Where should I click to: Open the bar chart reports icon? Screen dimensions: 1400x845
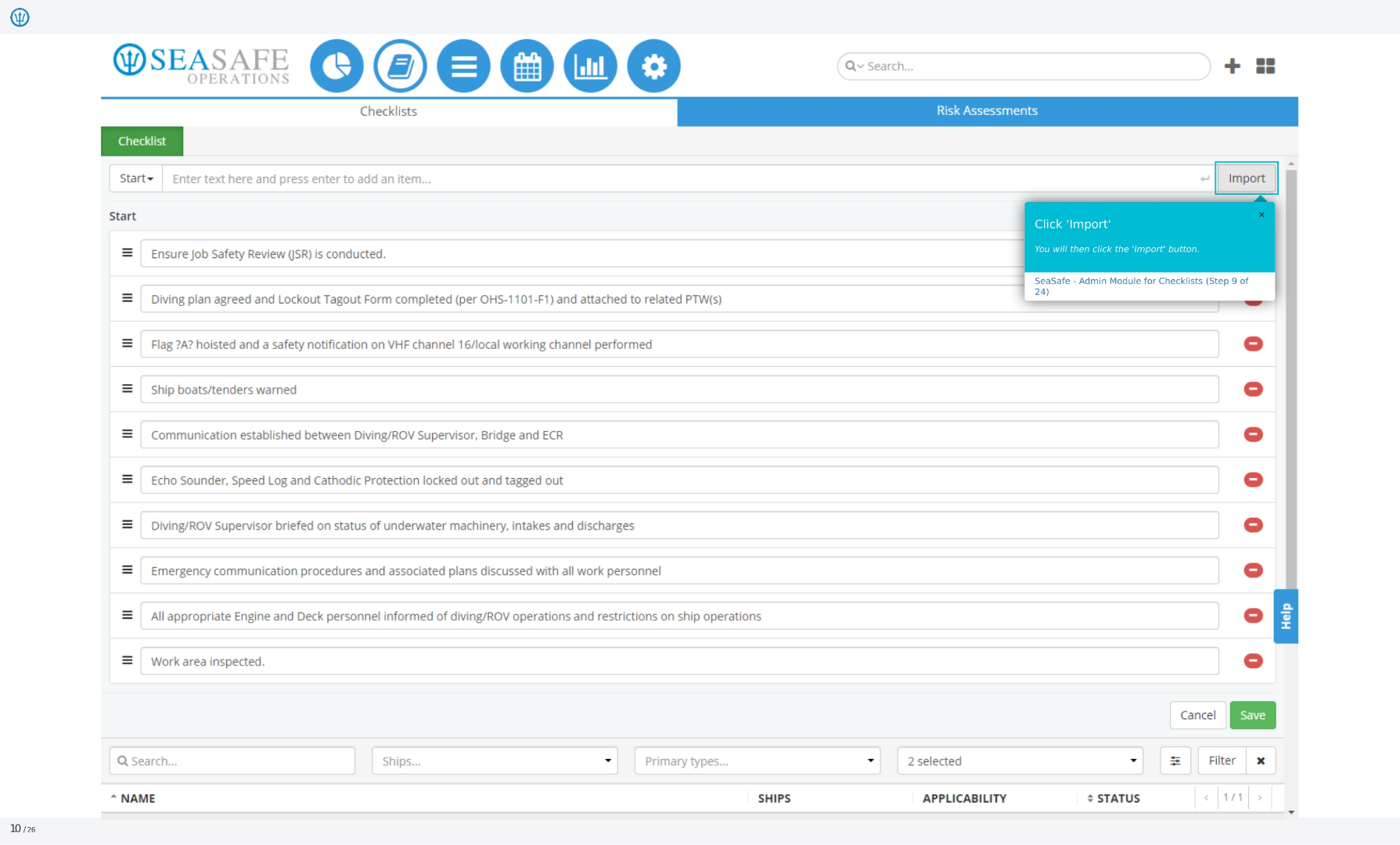click(590, 67)
